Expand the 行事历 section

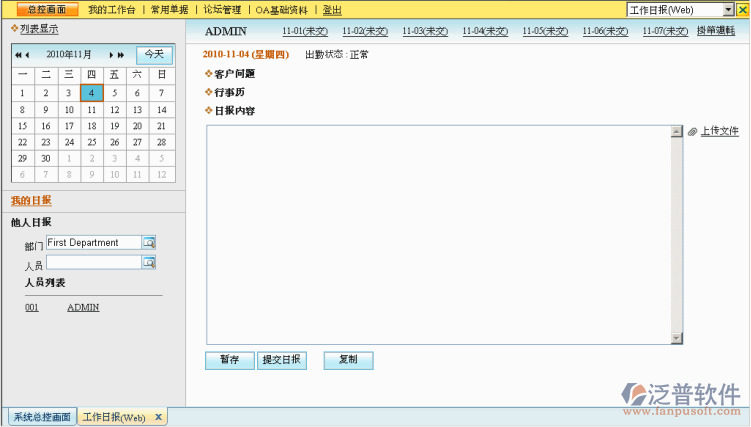pos(229,92)
